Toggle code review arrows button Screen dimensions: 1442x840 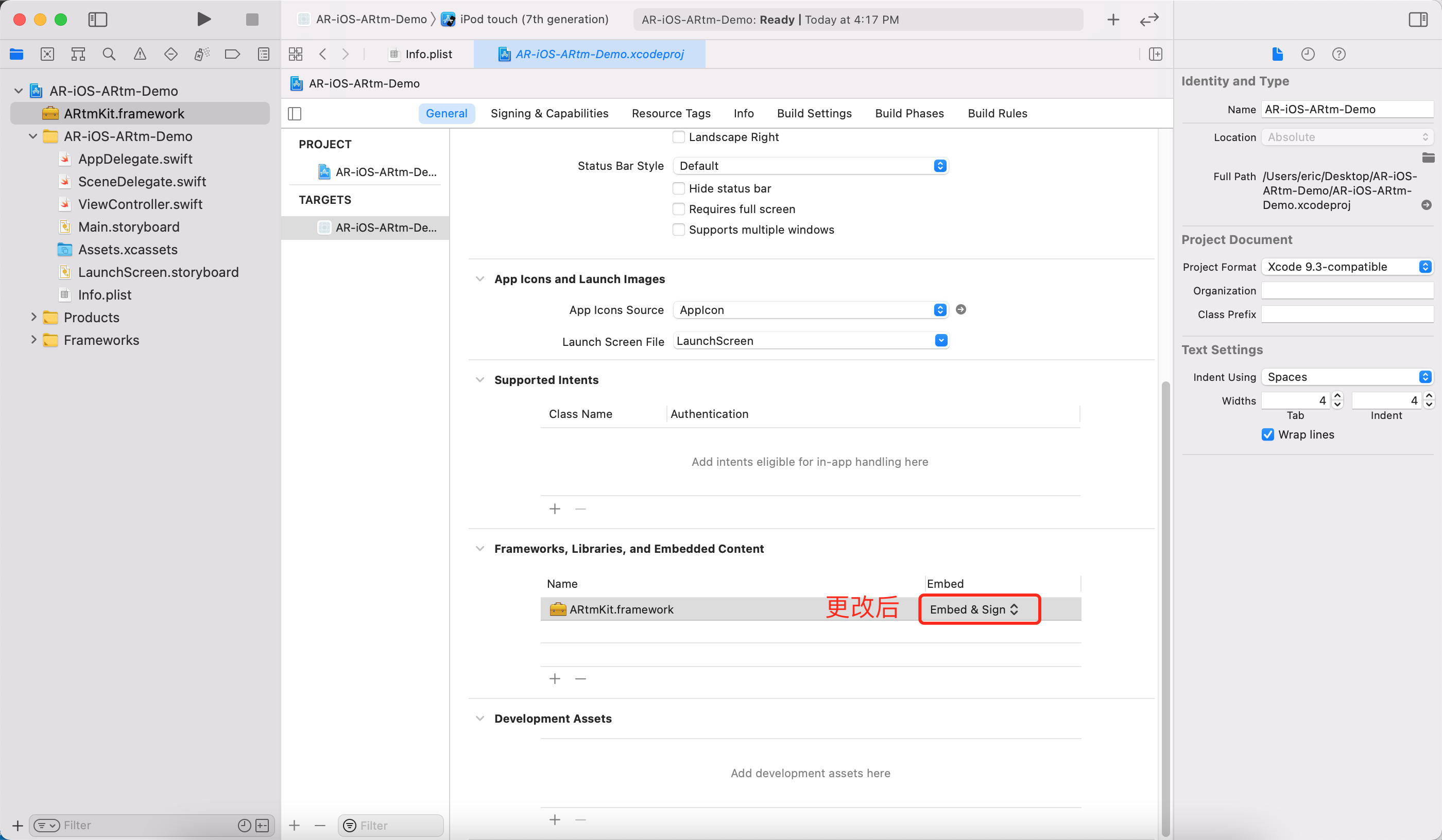point(1149,20)
